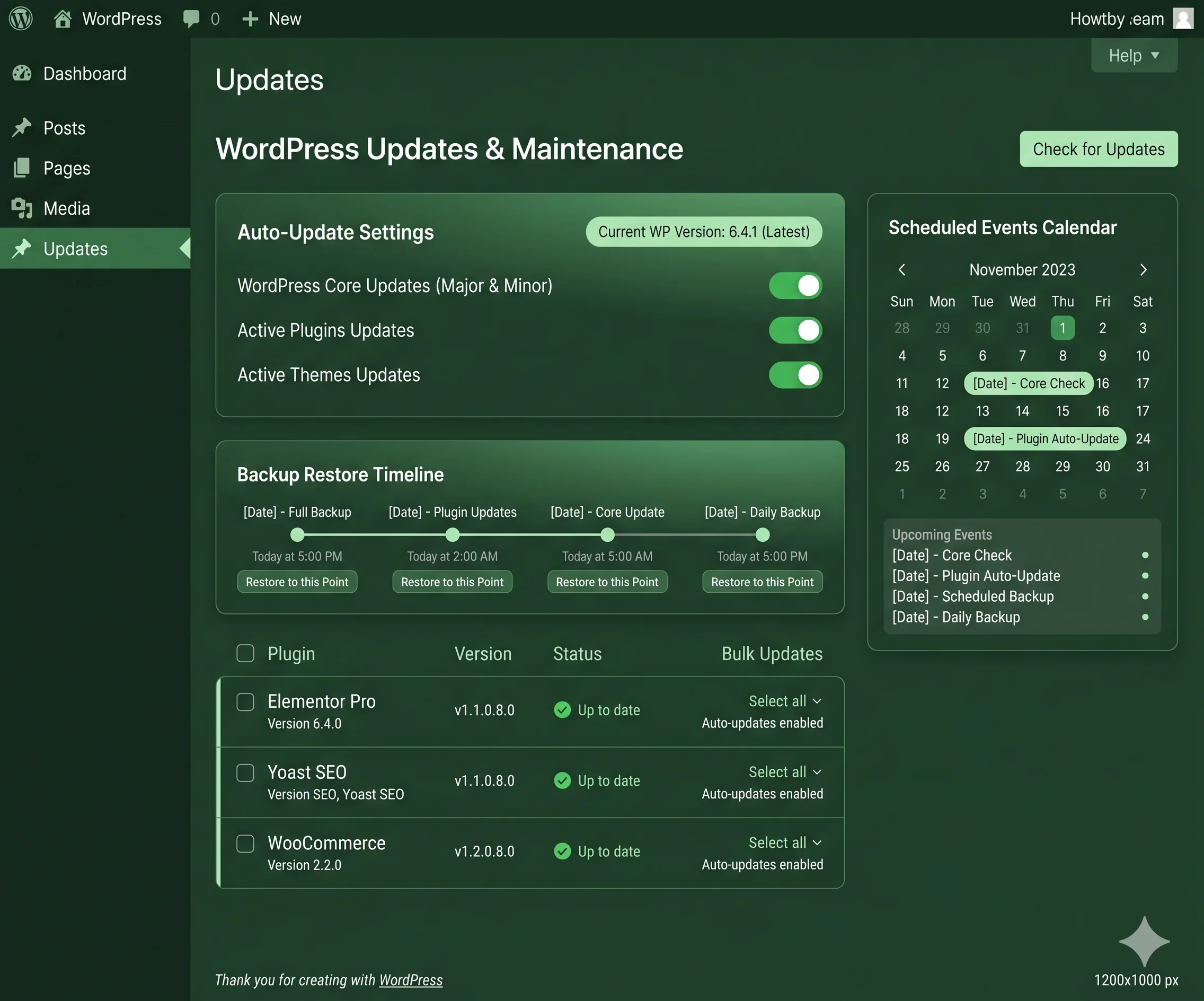Expand Select all dropdown for Elementor Pro
1204x1001 pixels.
[x=785, y=701]
